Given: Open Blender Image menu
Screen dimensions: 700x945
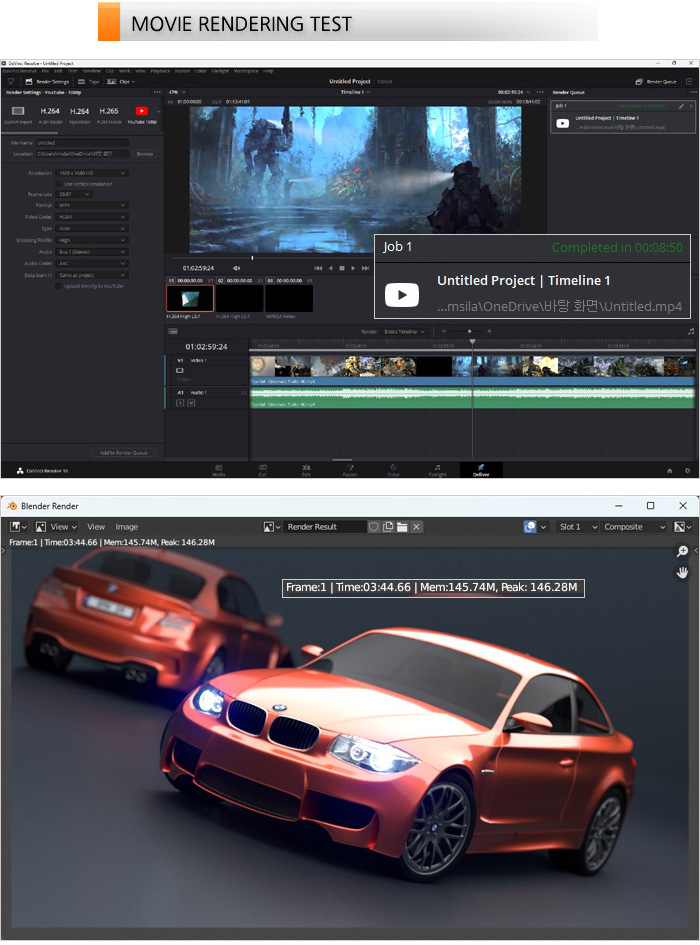Looking at the screenshot, I should coord(127,527).
